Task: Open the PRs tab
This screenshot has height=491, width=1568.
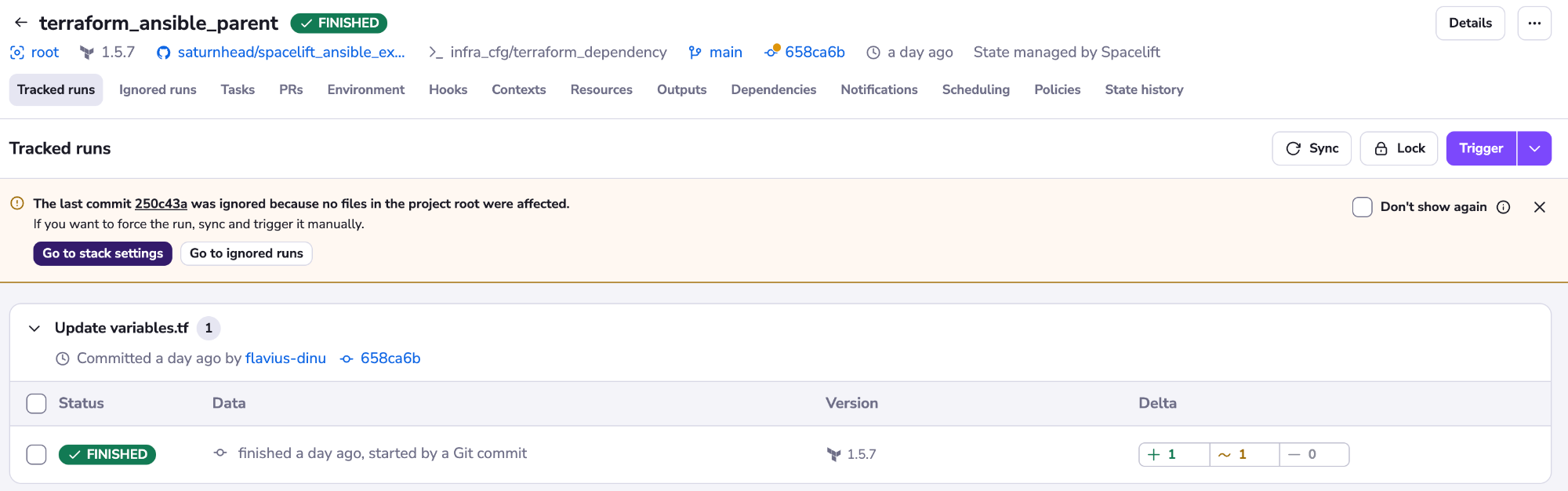Action: point(291,89)
